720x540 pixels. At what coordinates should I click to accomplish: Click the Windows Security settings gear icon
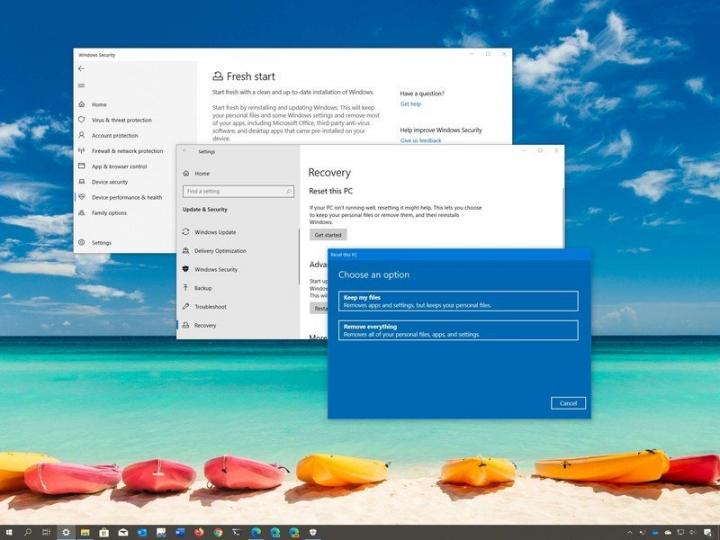82,243
